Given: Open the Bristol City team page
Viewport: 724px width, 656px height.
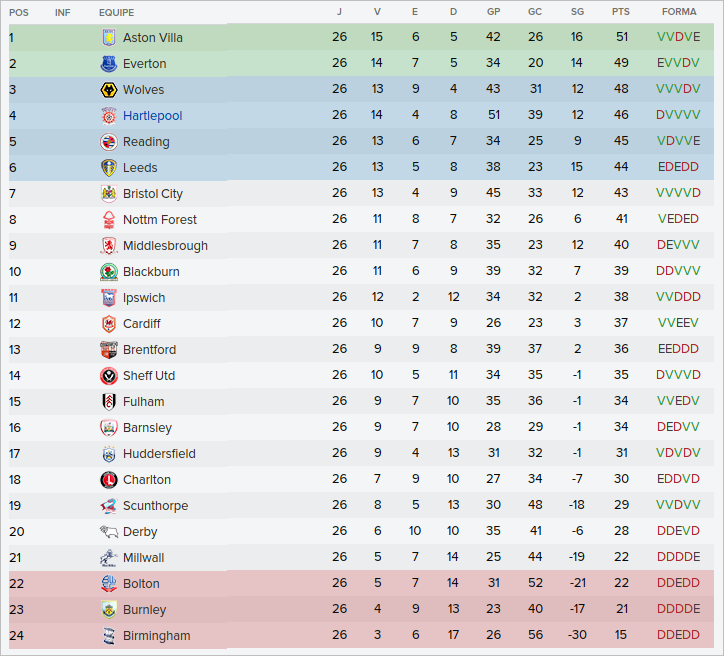Looking at the screenshot, I should click(x=152, y=194).
